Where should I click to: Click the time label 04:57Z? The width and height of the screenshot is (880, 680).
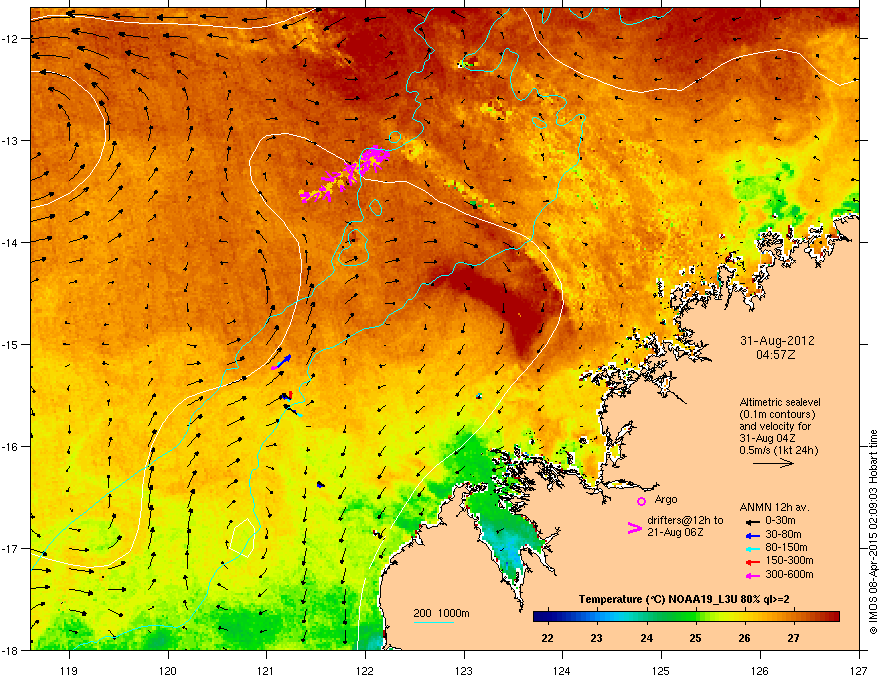click(x=776, y=355)
